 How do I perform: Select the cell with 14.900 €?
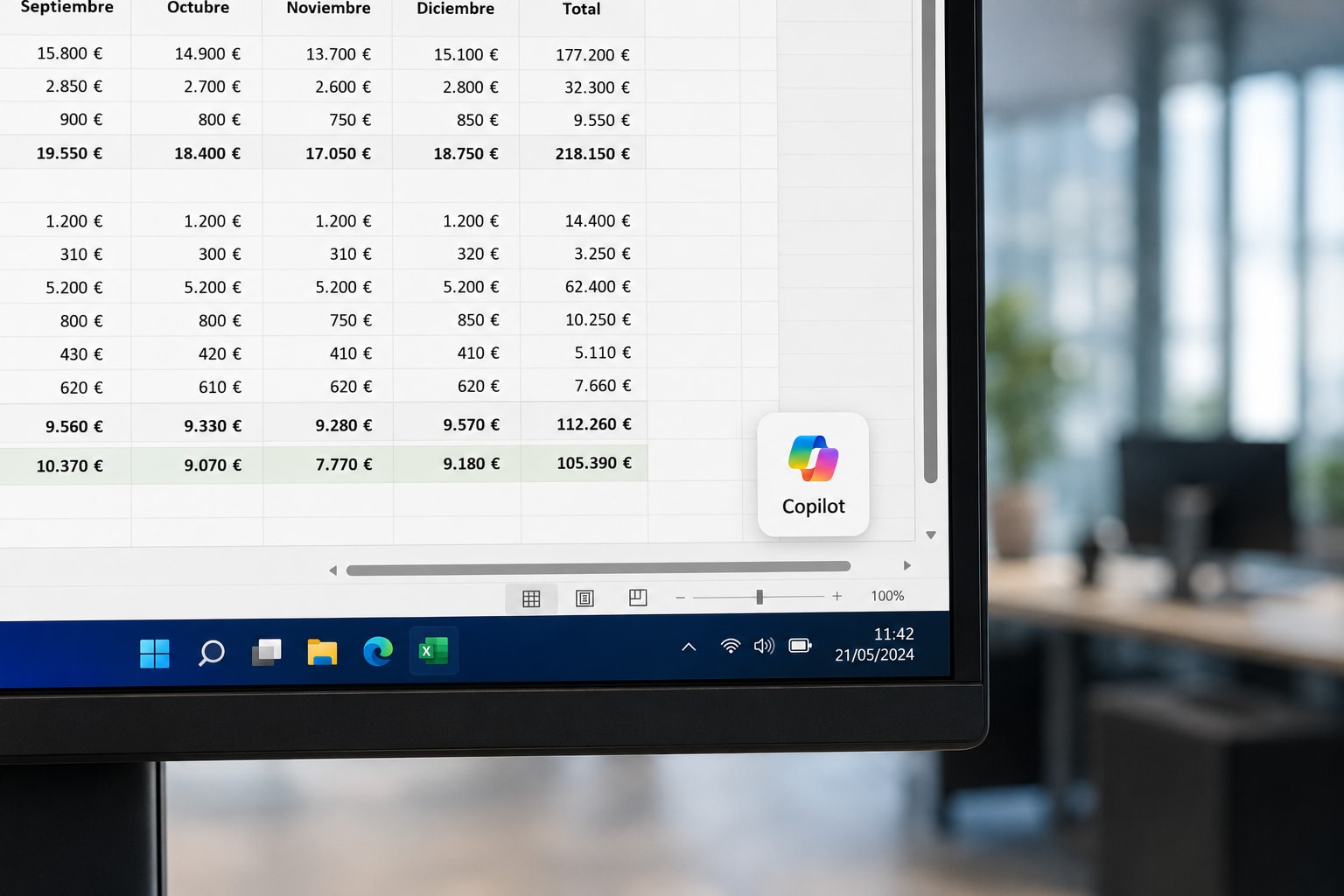pos(197,53)
